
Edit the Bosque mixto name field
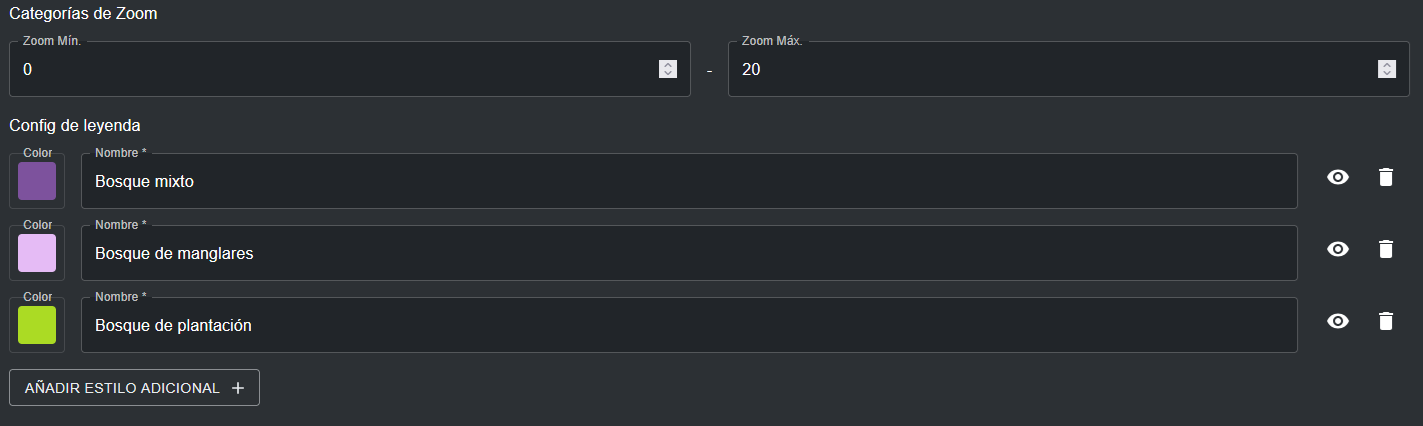pyautogui.click(x=689, y=182)
